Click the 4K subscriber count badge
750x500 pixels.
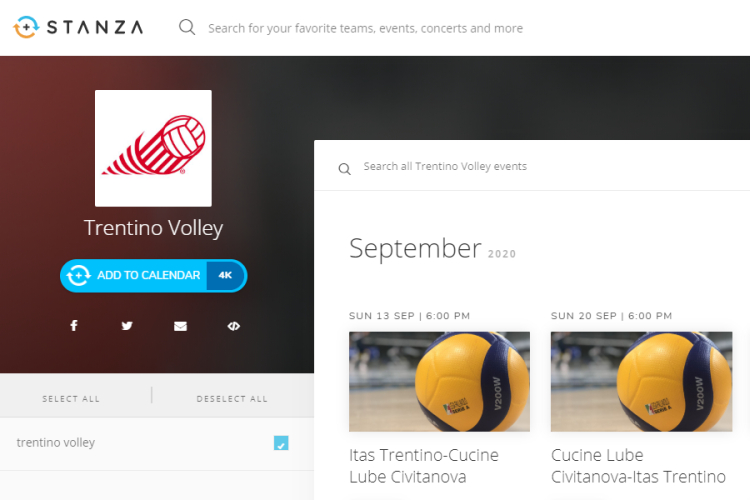(x=225, y=276)
